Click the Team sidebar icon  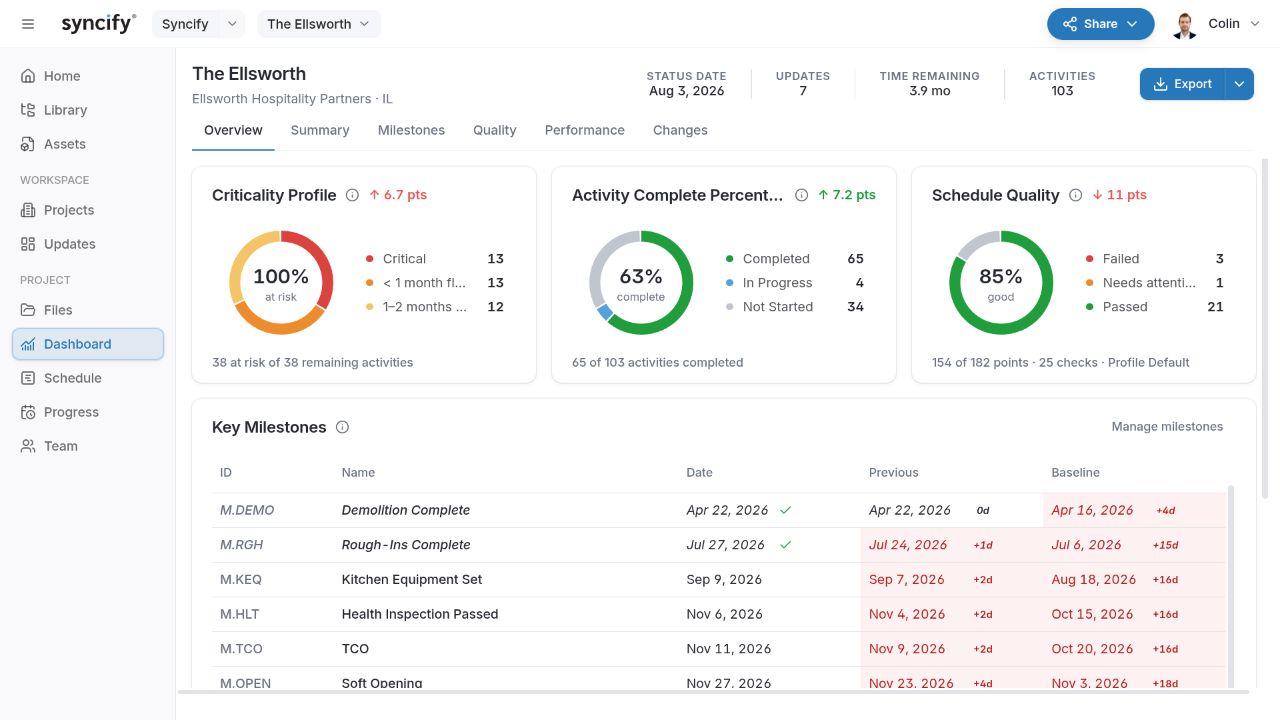click(28, 446)
